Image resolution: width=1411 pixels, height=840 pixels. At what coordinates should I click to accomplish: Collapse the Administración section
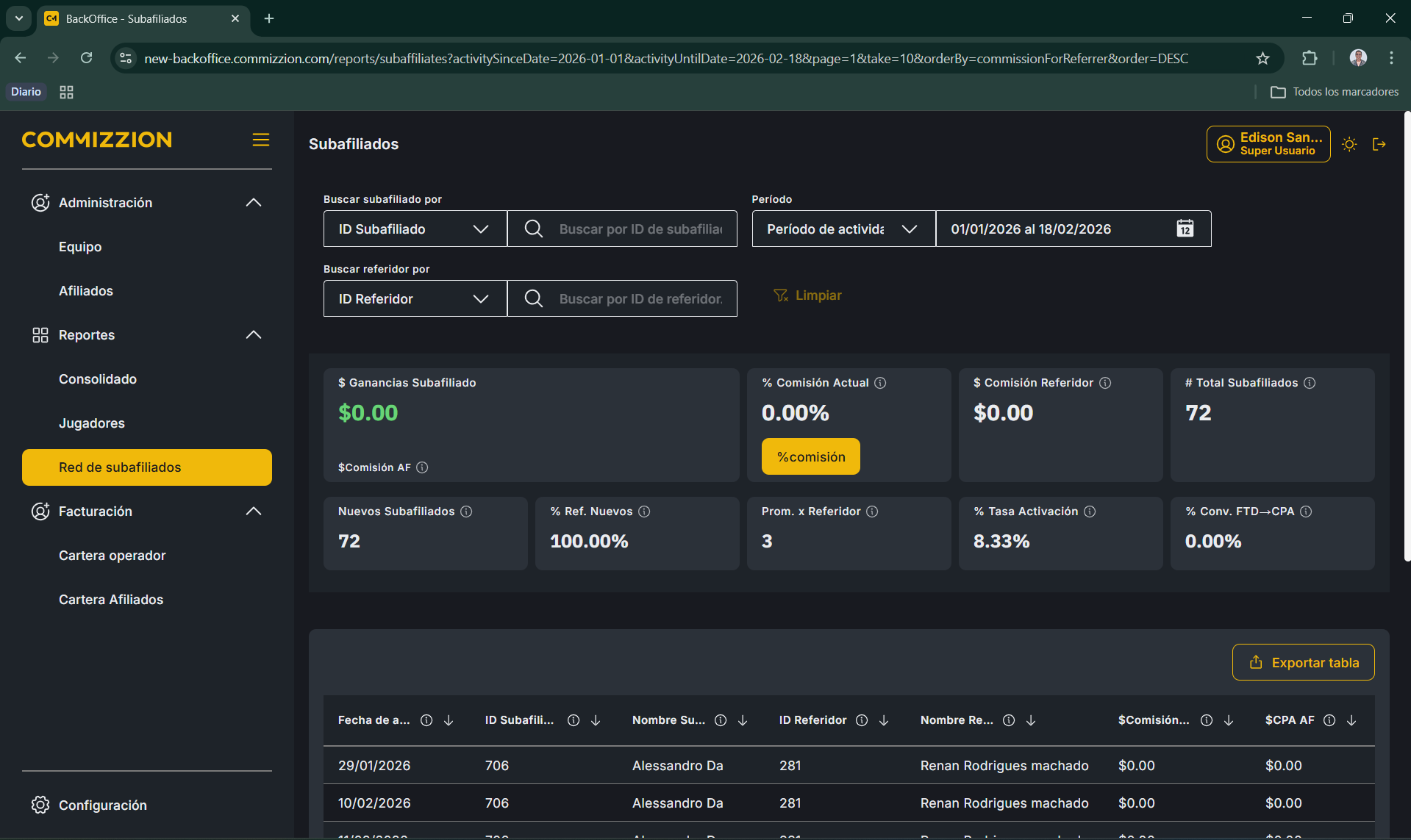[x=254, y=202]
